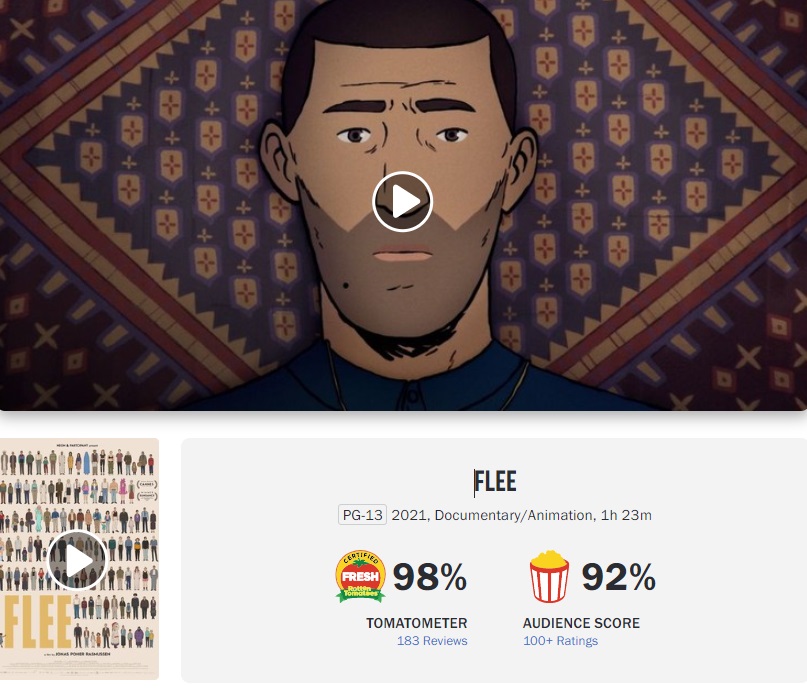Open the 100+ Ratings link
This screenshot has width=807, height=691.
[560, 641]
